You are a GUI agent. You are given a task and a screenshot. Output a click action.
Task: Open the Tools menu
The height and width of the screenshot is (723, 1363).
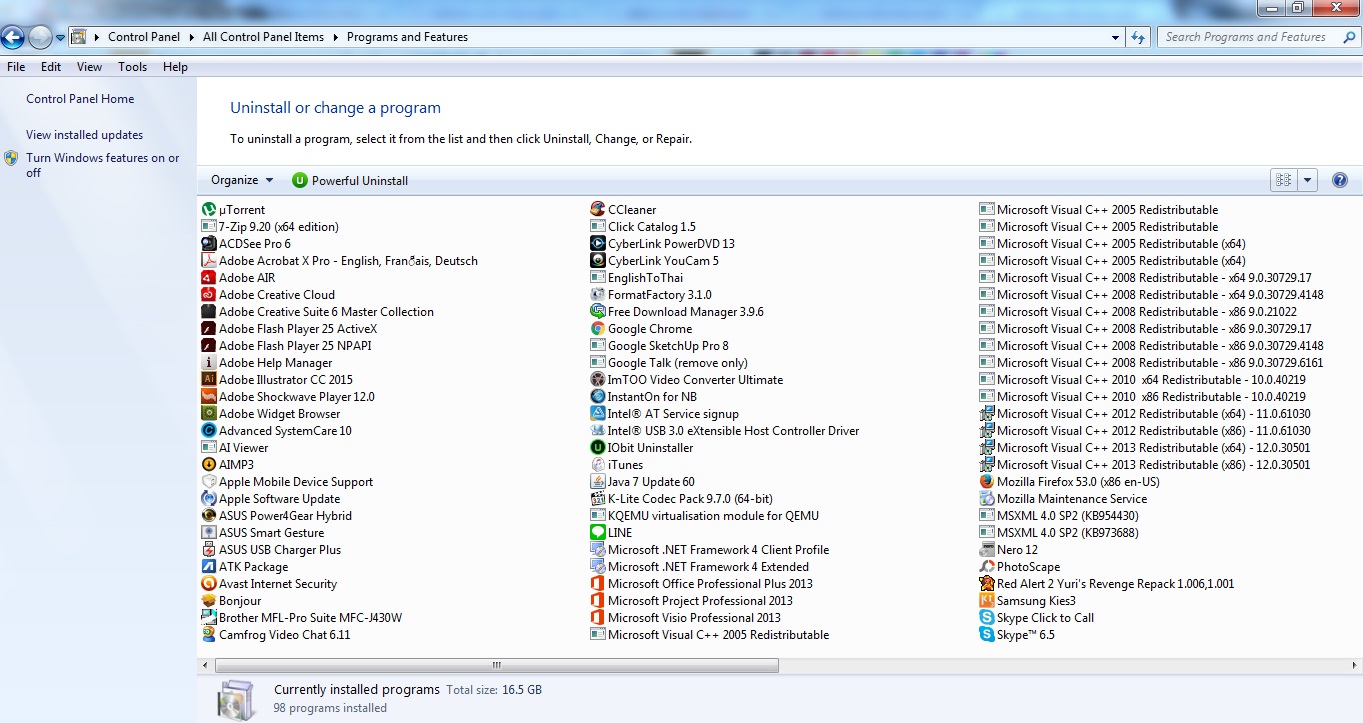click(x=133, y=67)
